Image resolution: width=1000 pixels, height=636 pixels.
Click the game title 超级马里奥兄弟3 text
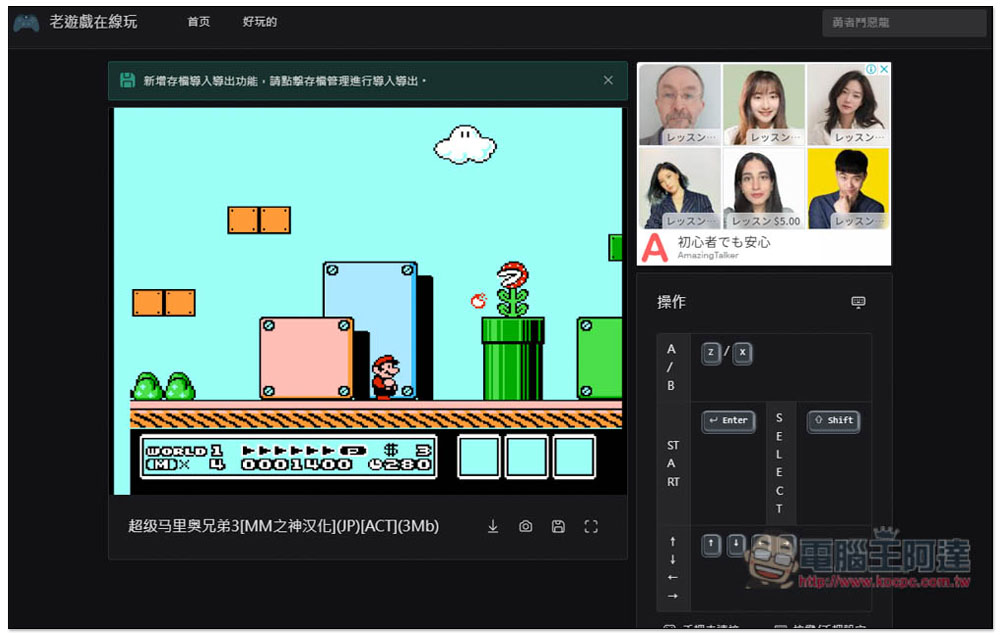[x=283, y=526]
